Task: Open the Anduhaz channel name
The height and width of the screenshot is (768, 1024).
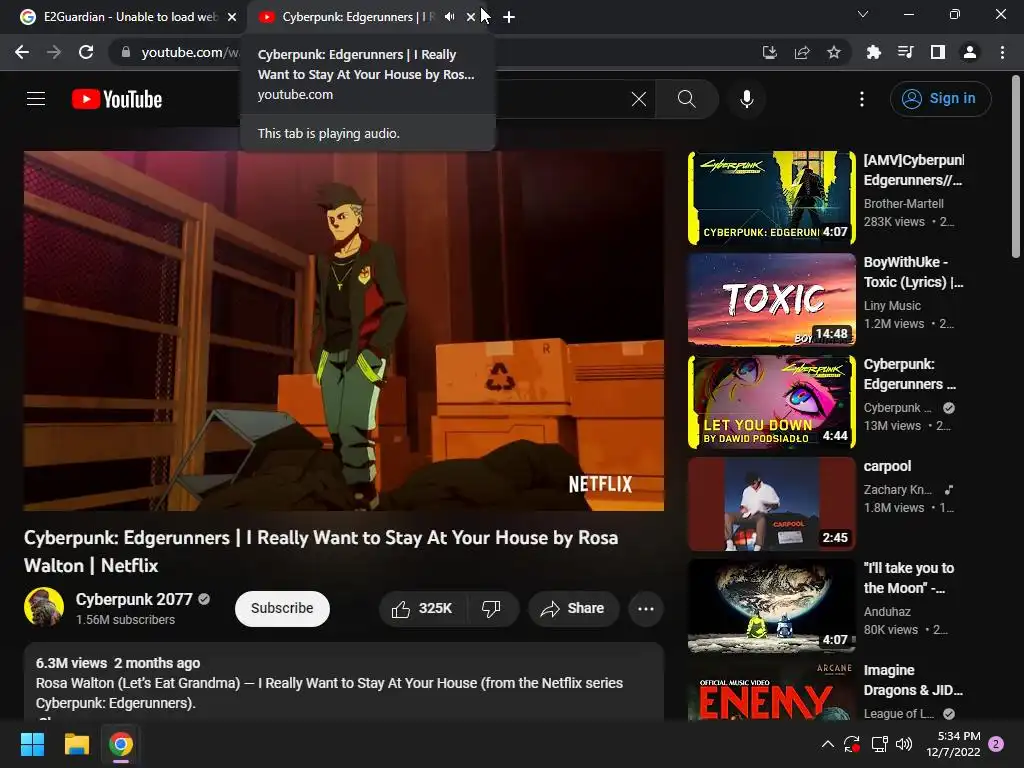Action: (x=887, y=612)
